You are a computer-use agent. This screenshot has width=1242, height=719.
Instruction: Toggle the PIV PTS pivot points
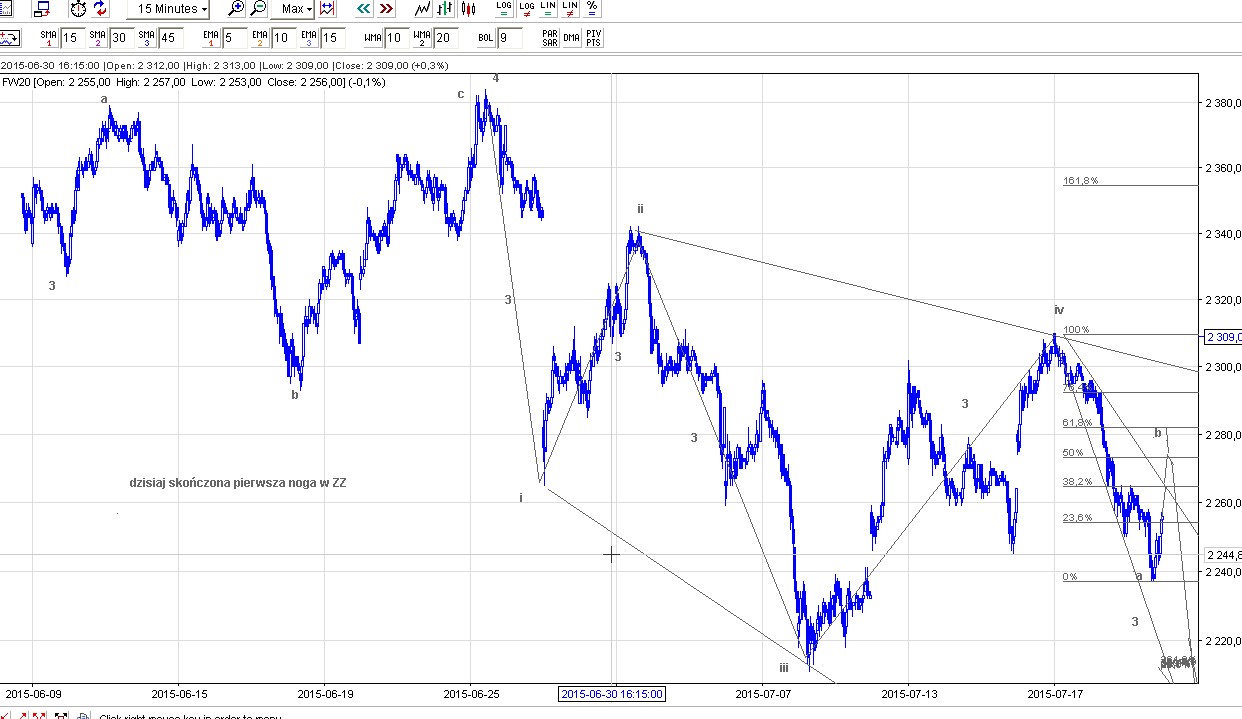click(x=594, y=38)
